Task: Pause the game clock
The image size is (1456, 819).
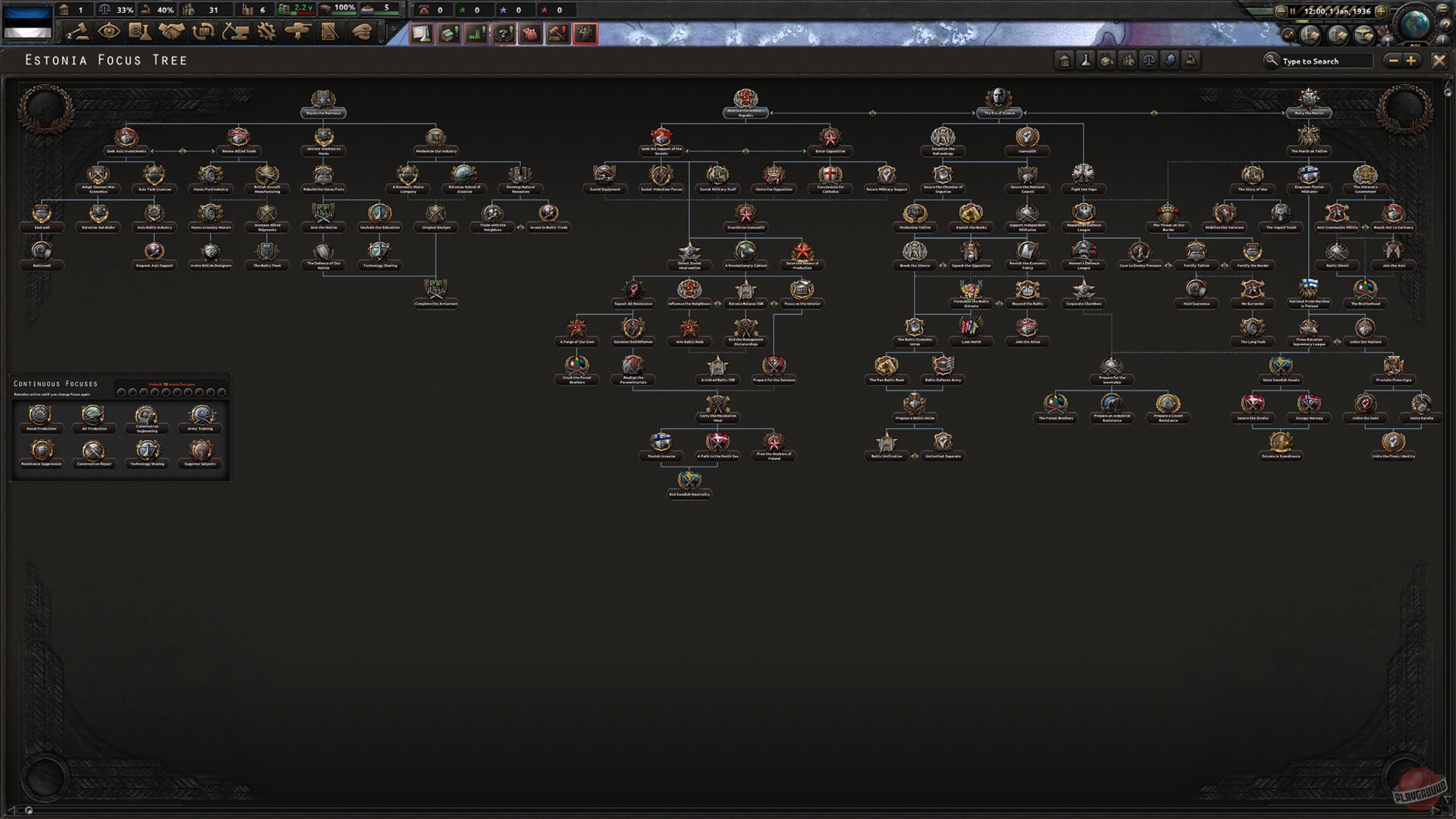Action: pyautogui.click(x=1292, y=11)
